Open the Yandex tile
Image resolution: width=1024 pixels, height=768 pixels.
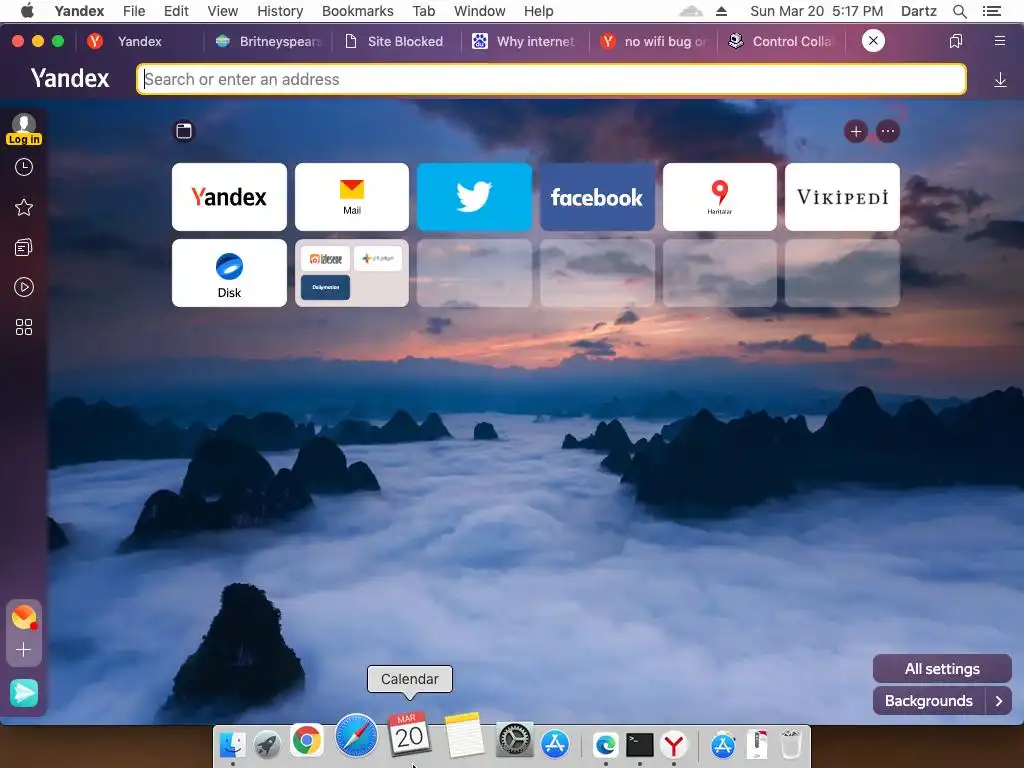coord(229,197)
